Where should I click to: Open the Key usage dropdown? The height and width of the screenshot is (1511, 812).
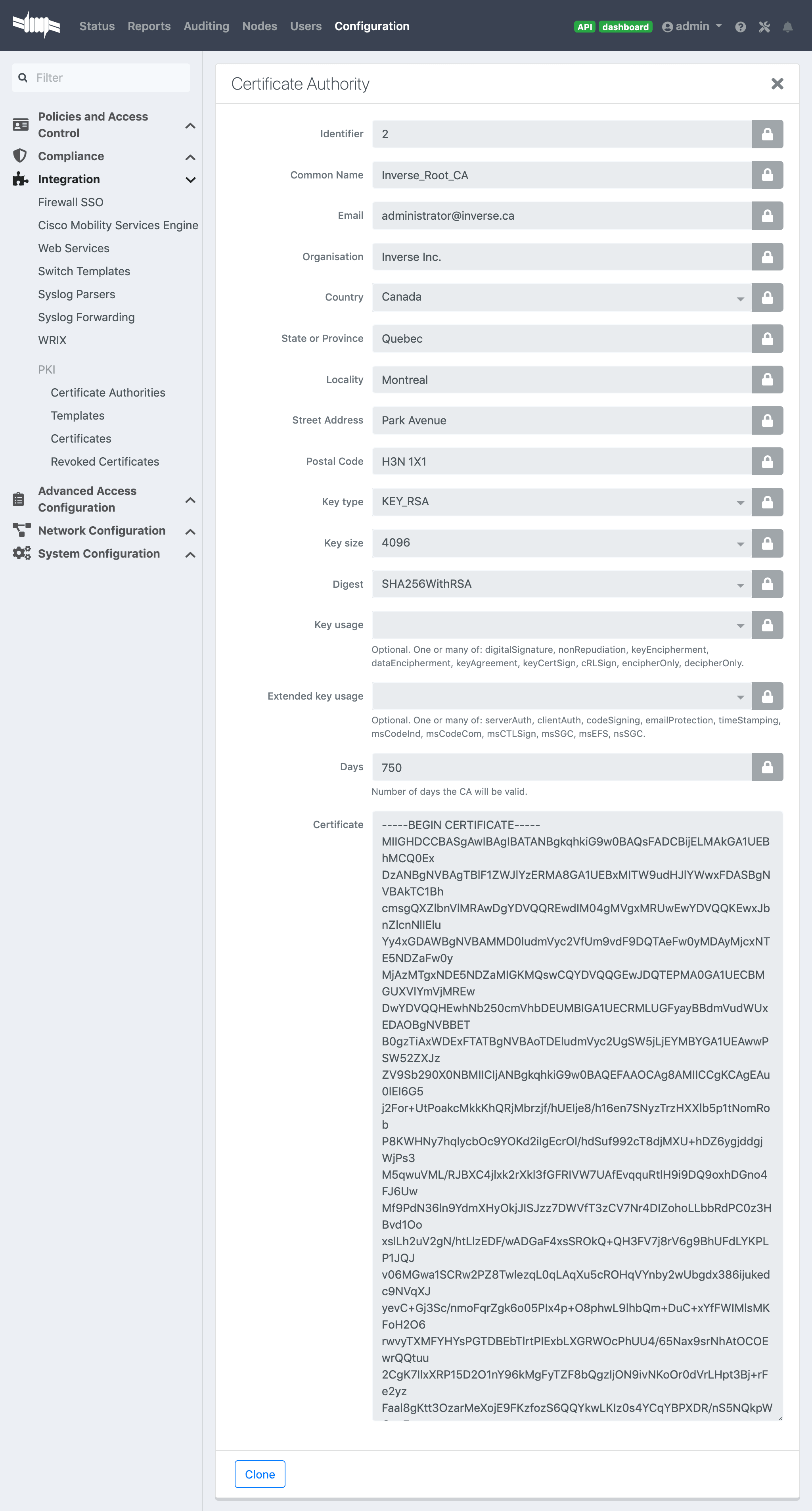561,625
